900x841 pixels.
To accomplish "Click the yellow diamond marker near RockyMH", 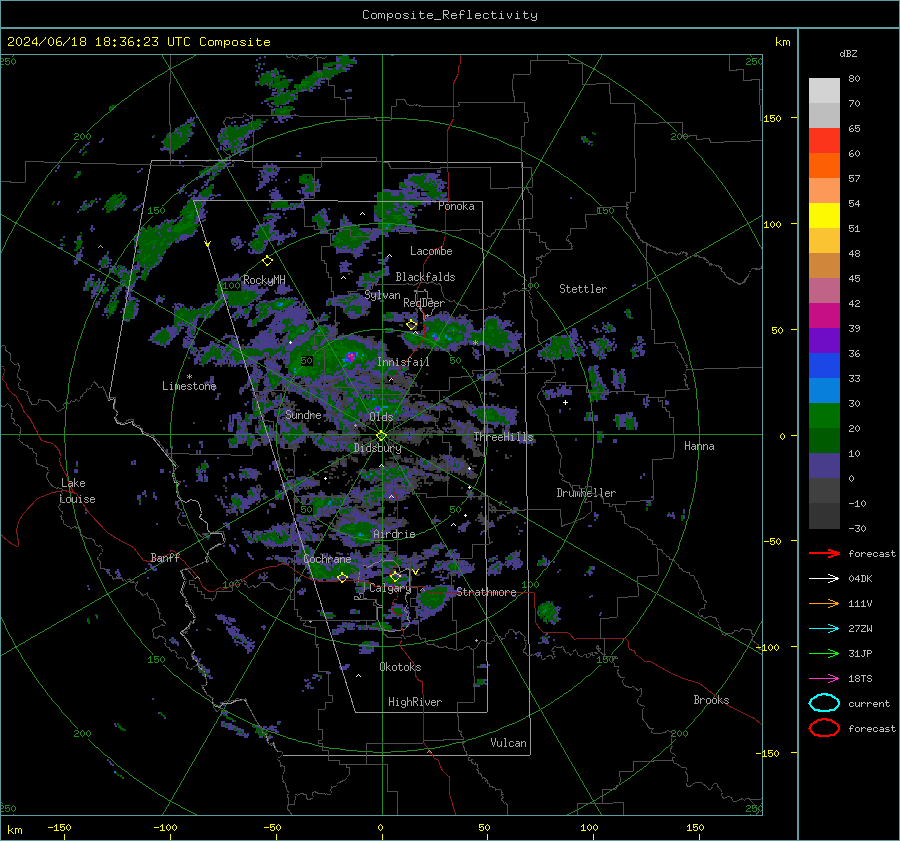I will [267, 261].
